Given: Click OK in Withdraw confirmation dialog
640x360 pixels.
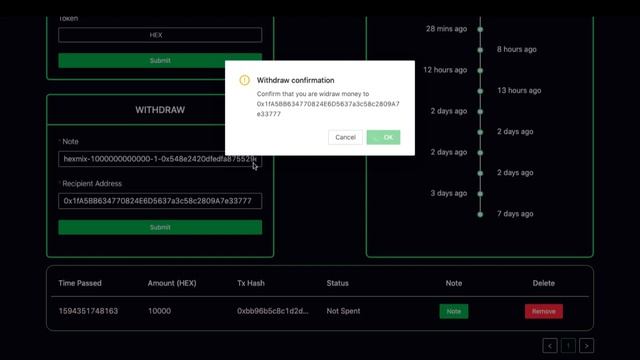Looking at the screenshot, I should coord(383,137).
